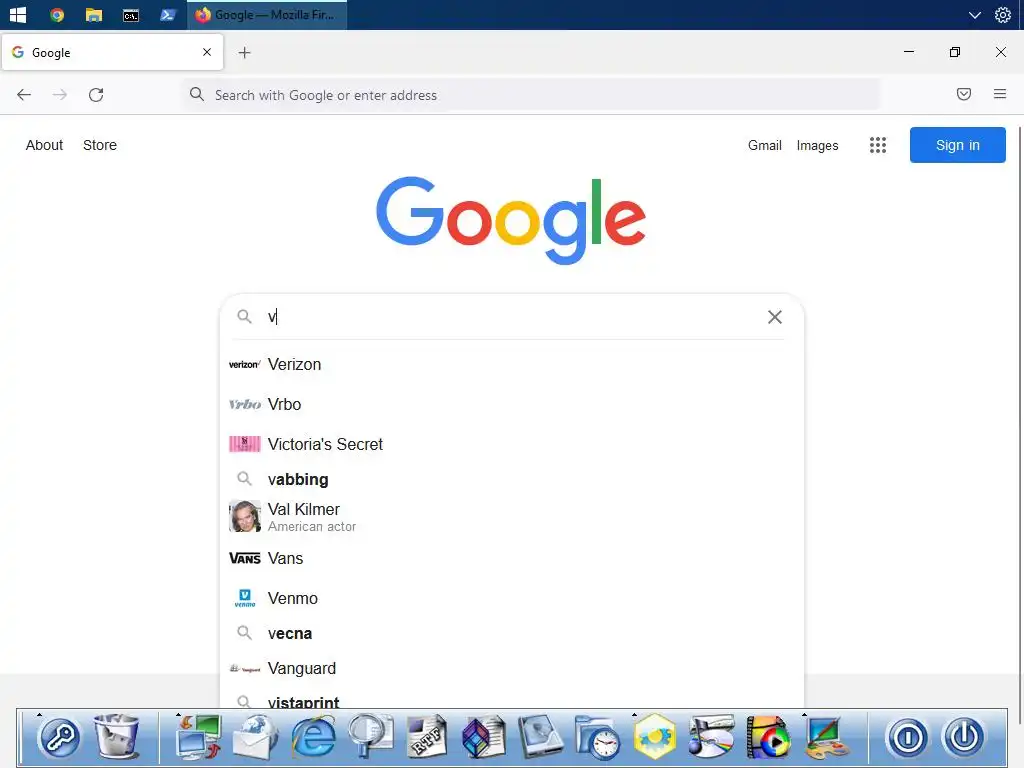Viewport: 1024px width, 768px height.
Task: Close the Google tab
Action: (x=207, y=52)
